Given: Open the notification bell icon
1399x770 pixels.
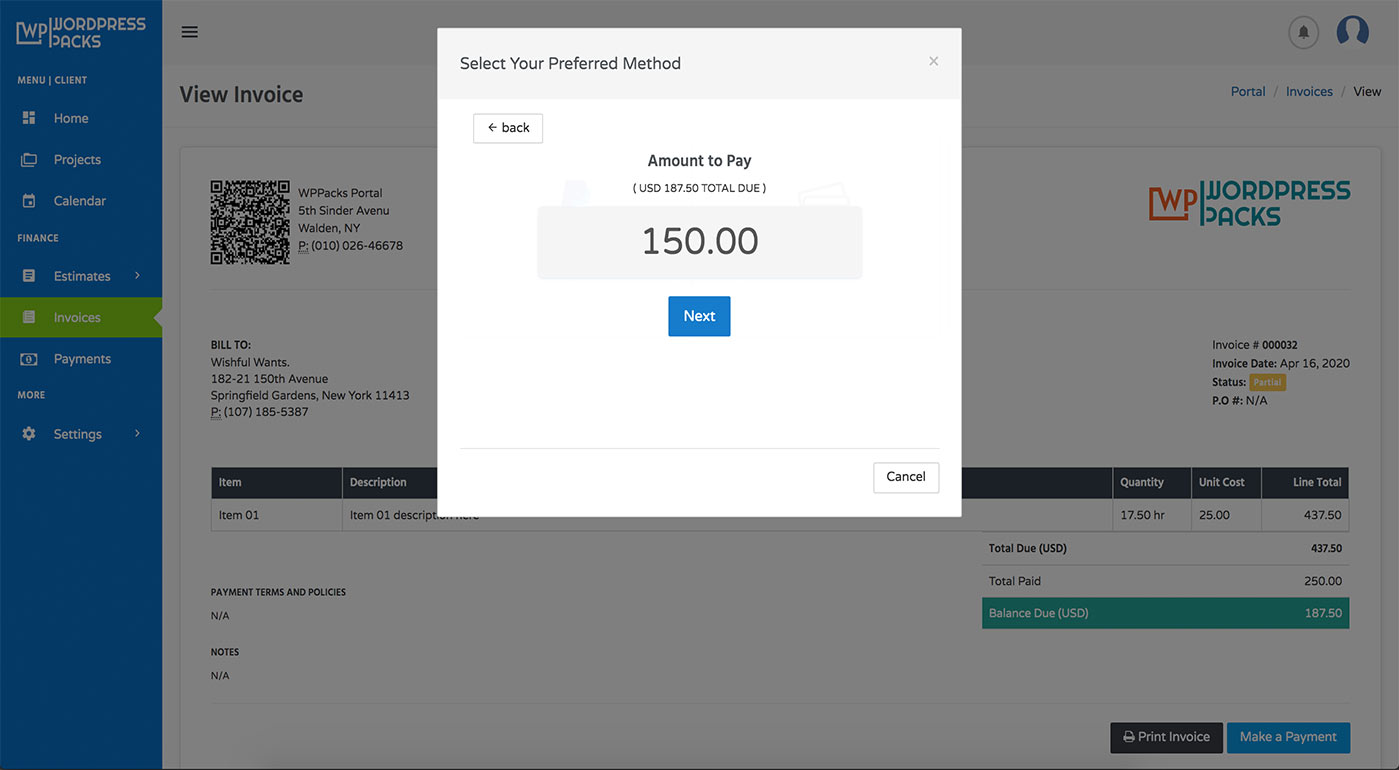Looking at the screenshot, I should (1303, 31).
